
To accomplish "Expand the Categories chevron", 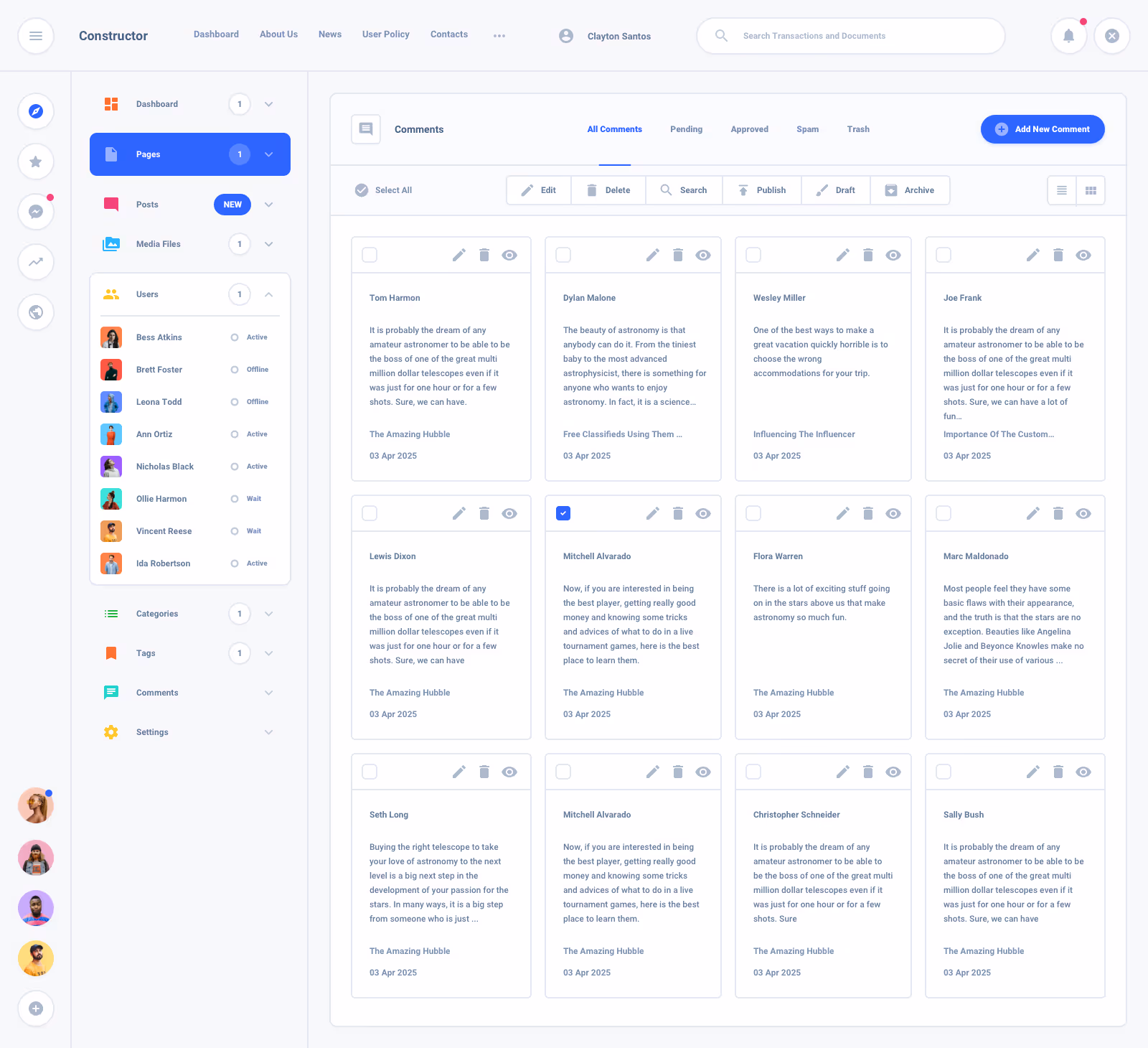I will pos(268,614).
